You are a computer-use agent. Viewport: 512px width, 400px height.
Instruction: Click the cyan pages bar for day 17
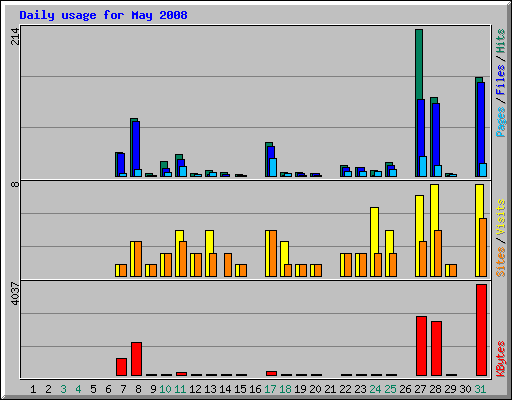(x=273, y=167)
